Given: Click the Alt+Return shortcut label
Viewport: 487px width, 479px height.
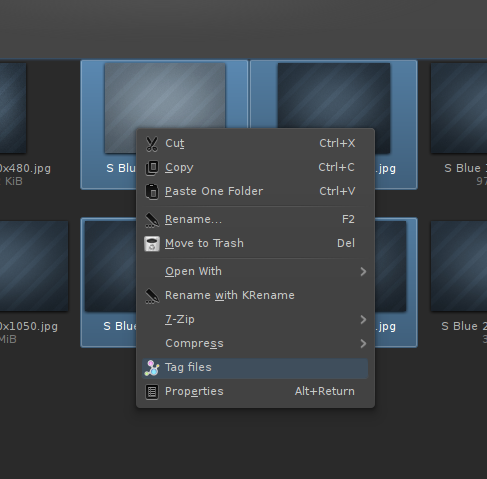Looking at the screenshot, I should tap(325, 391).
